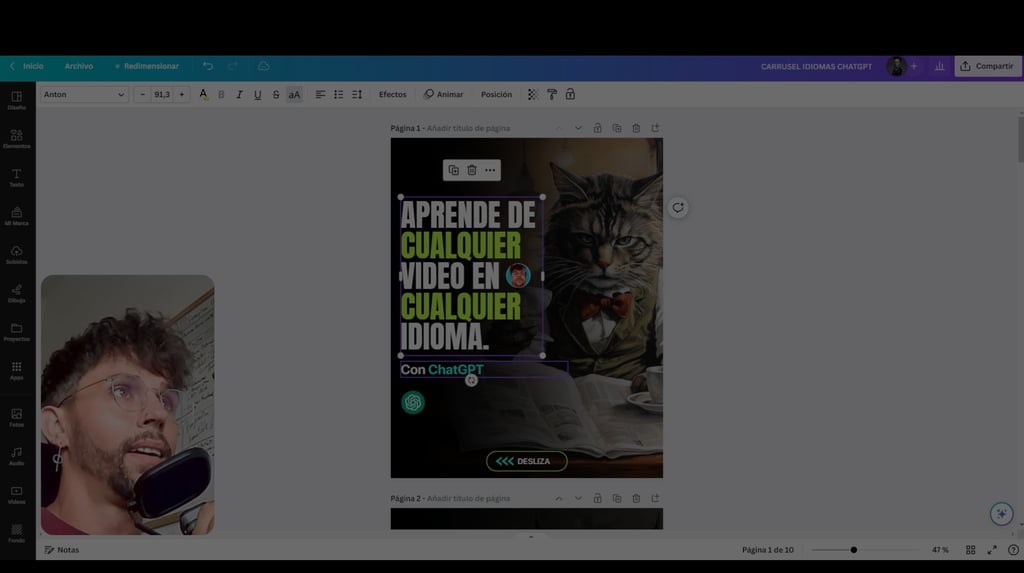Image resolution: width=1024 pixels, height=573 pixels.
Task: Open the Audio panel
Action: pyautogui.click(x=16, y=455)
